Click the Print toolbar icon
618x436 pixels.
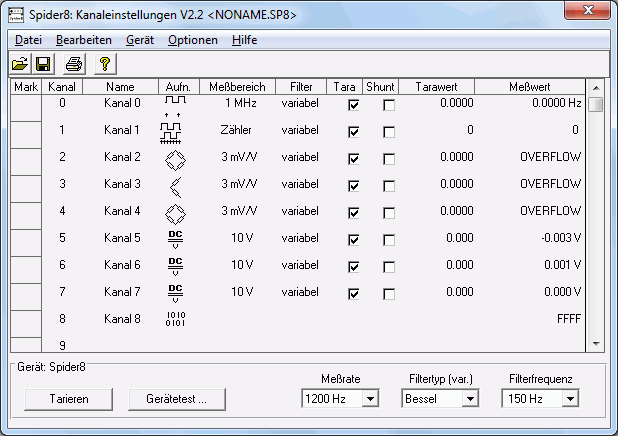(x=73, y=64)
